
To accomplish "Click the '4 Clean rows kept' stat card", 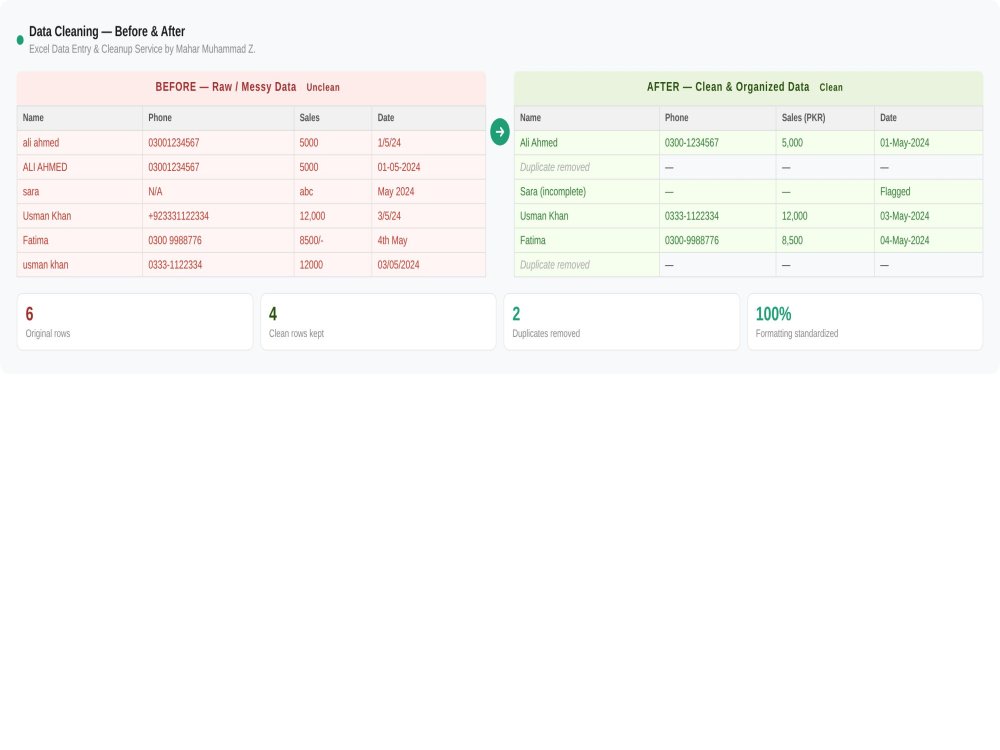I will coord(378,322).
